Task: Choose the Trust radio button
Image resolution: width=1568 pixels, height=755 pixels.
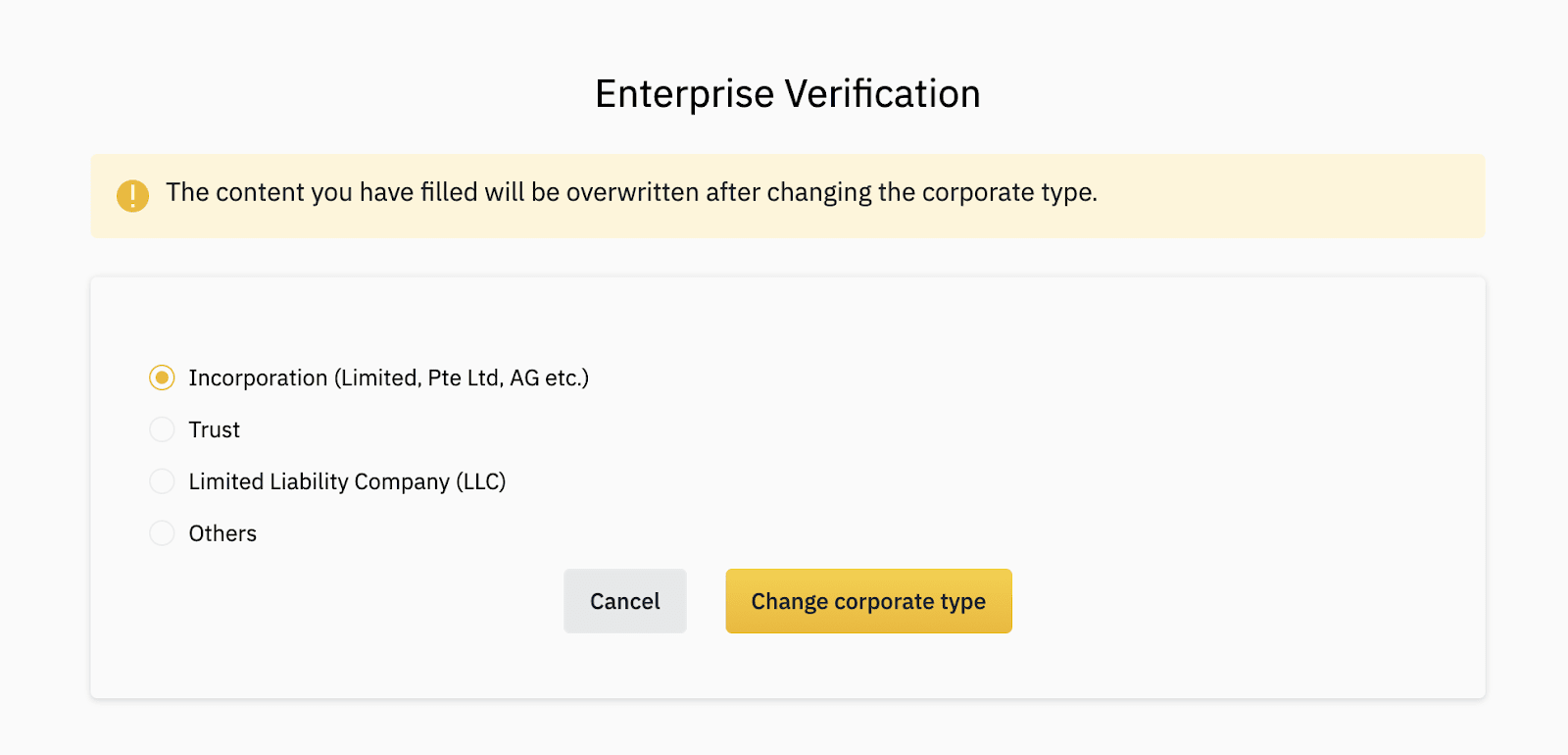Action: coord(162,429)
